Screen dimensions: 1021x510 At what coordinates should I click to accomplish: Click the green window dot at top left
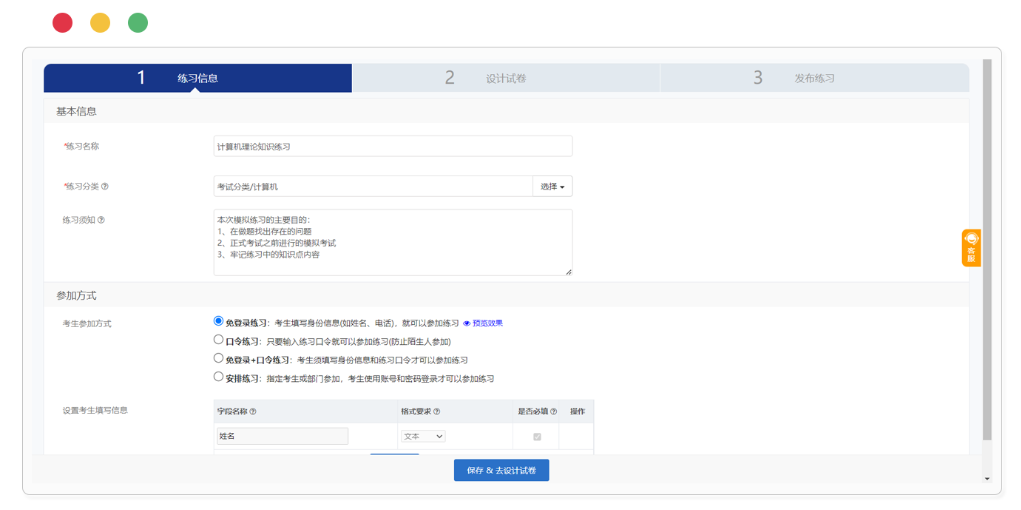click(x=138, y=23)
